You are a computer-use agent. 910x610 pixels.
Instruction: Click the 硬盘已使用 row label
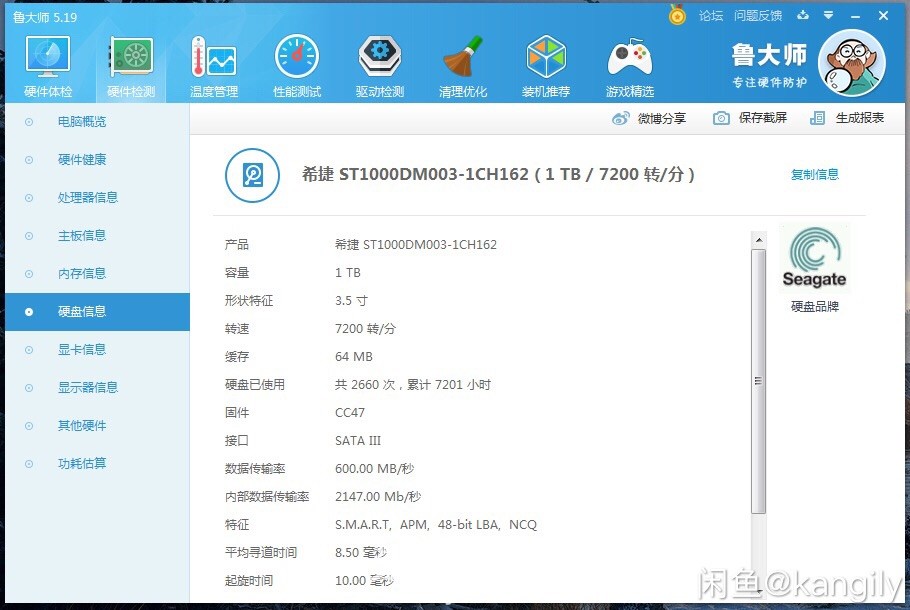tap(255, 385)
